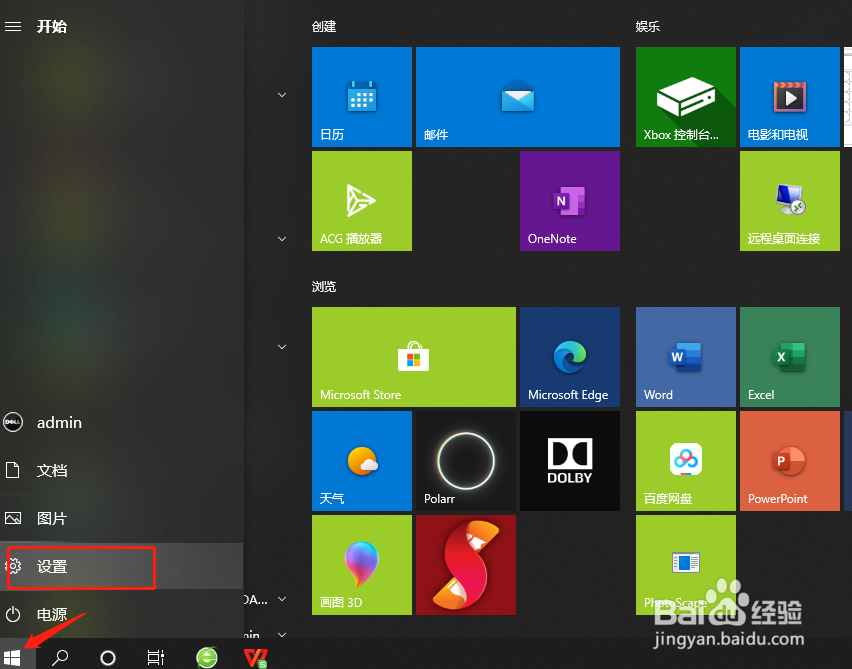Expand the app group ending in 'DA...'
Viewport: 852px width, 669px height.
click(282, 599)
